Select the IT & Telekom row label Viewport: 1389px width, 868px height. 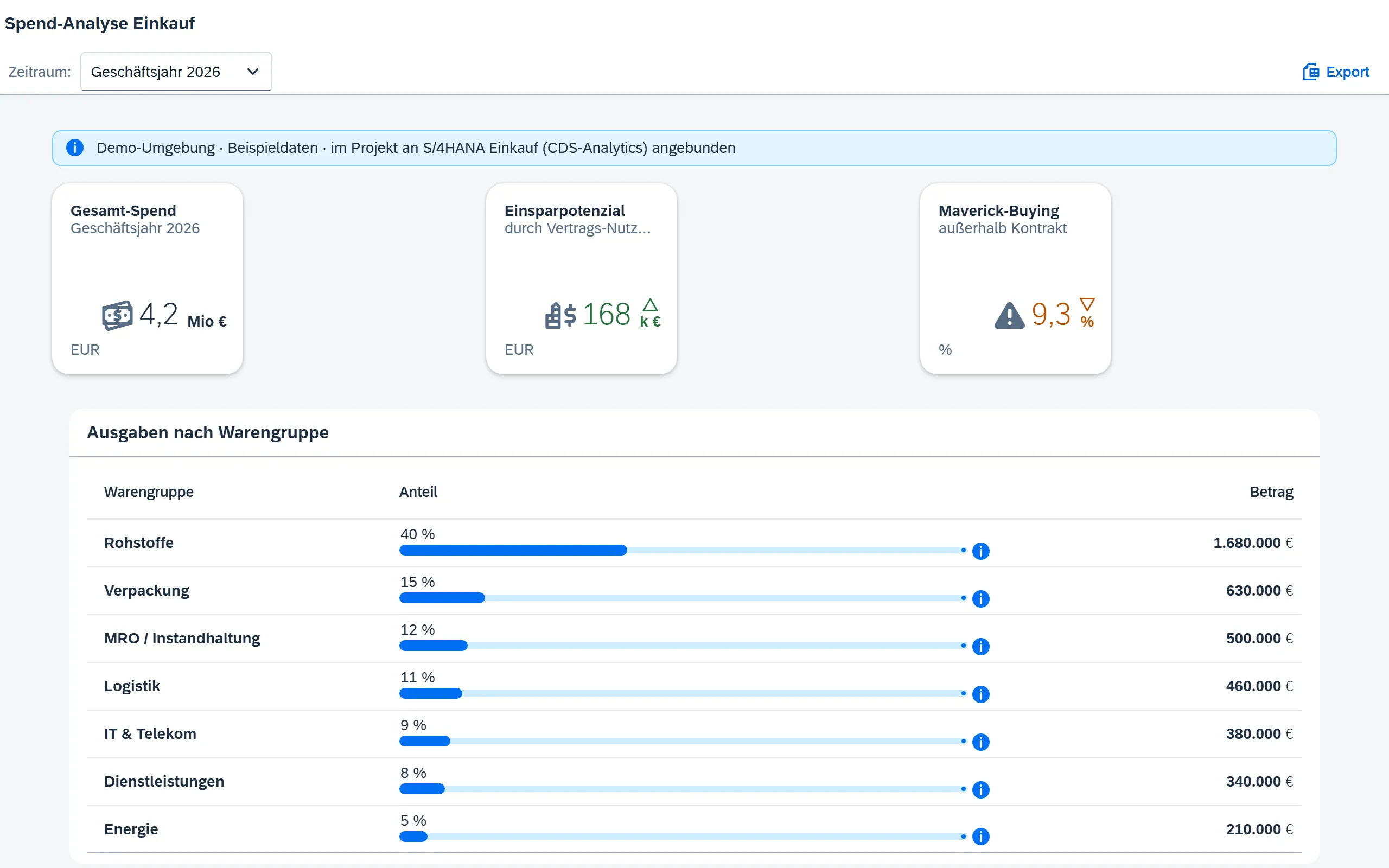point(150,733)
